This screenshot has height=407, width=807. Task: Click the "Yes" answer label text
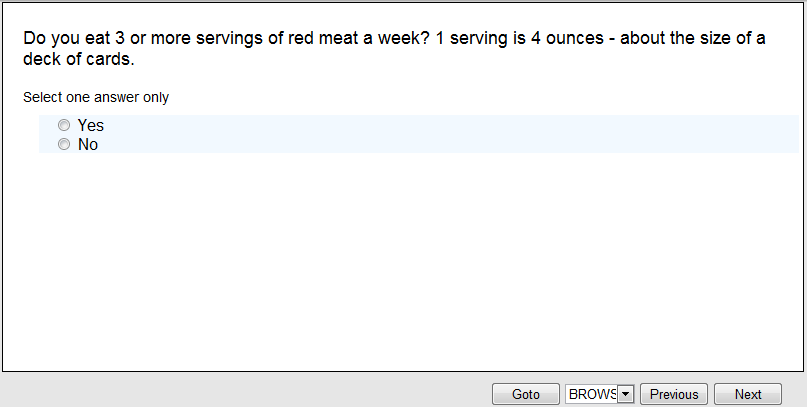(x=91, y=126)
